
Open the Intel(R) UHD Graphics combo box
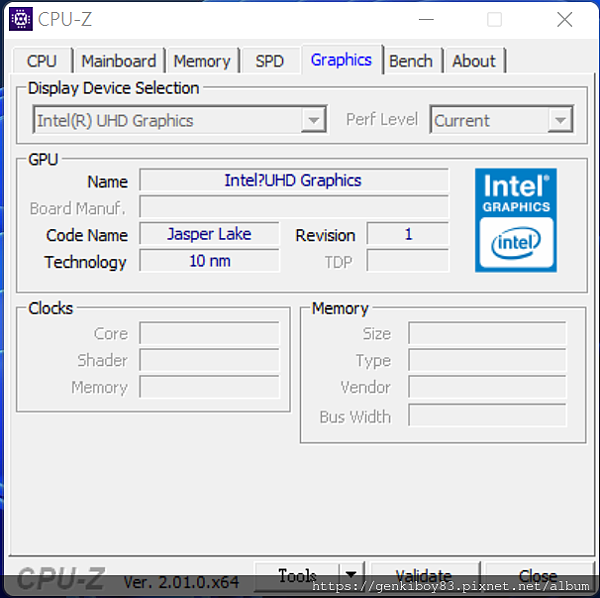point(180,120)
